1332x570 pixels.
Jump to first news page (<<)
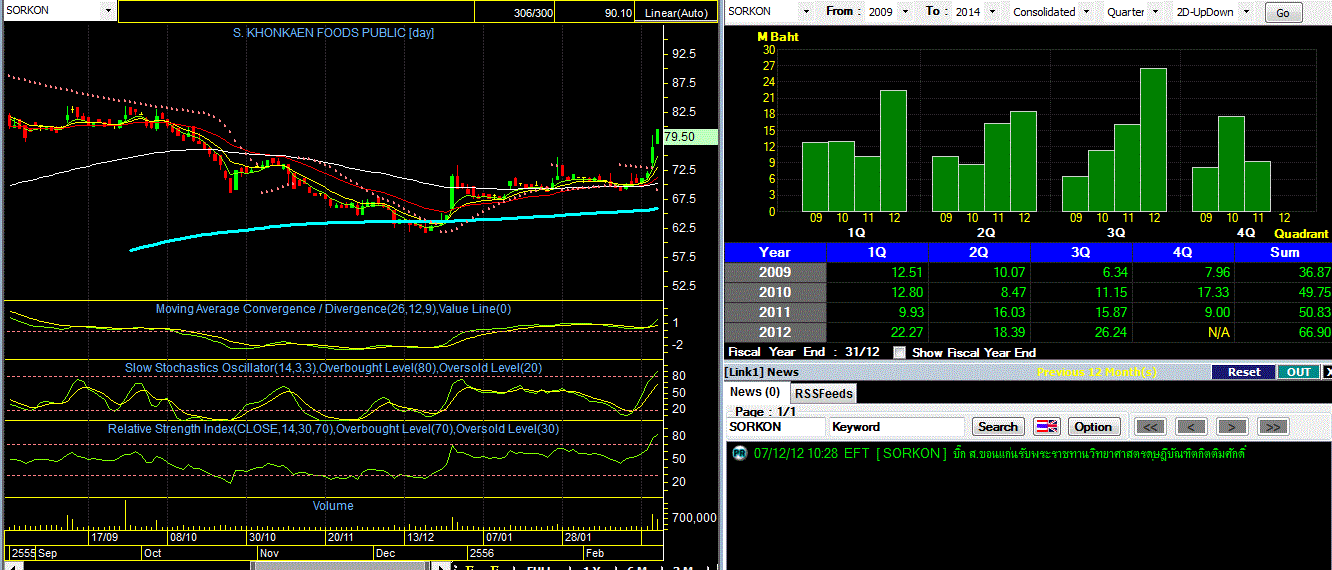(1151, 426)
